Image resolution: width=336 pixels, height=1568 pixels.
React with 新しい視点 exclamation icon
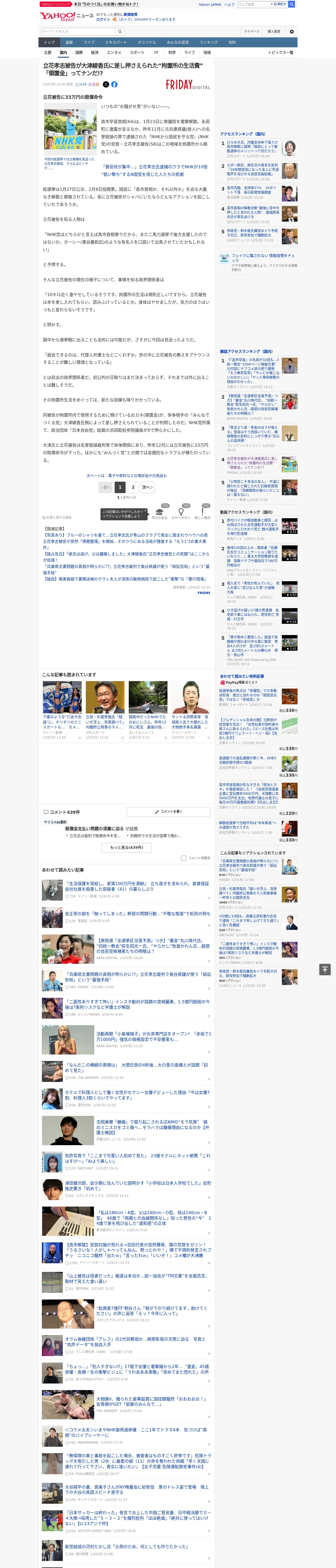click(203, 512)
